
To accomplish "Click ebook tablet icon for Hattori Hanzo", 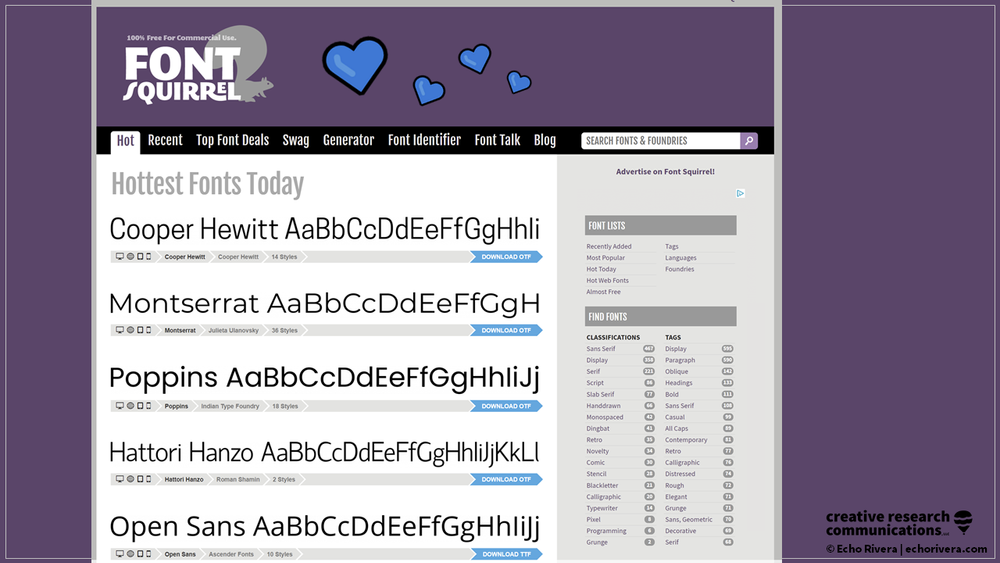I will (140, 479).
